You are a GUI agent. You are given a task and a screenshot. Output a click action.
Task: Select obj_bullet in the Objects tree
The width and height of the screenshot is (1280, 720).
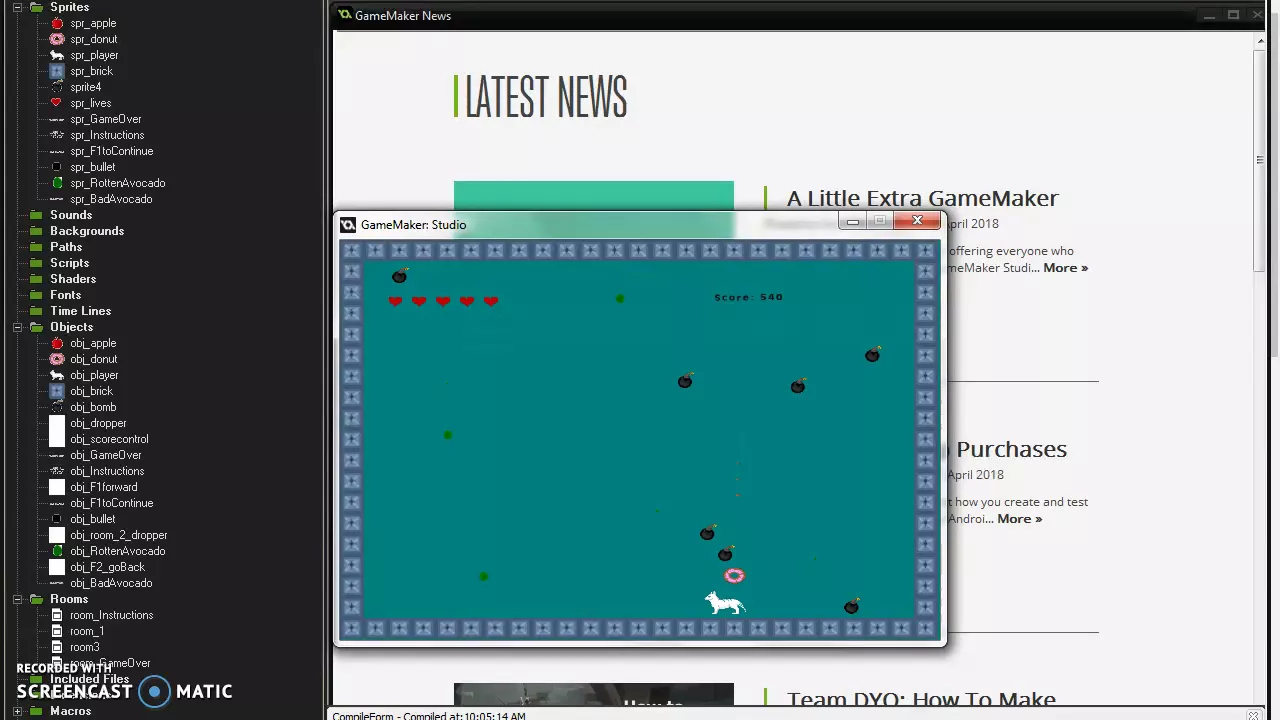click(x=93, y=519)
